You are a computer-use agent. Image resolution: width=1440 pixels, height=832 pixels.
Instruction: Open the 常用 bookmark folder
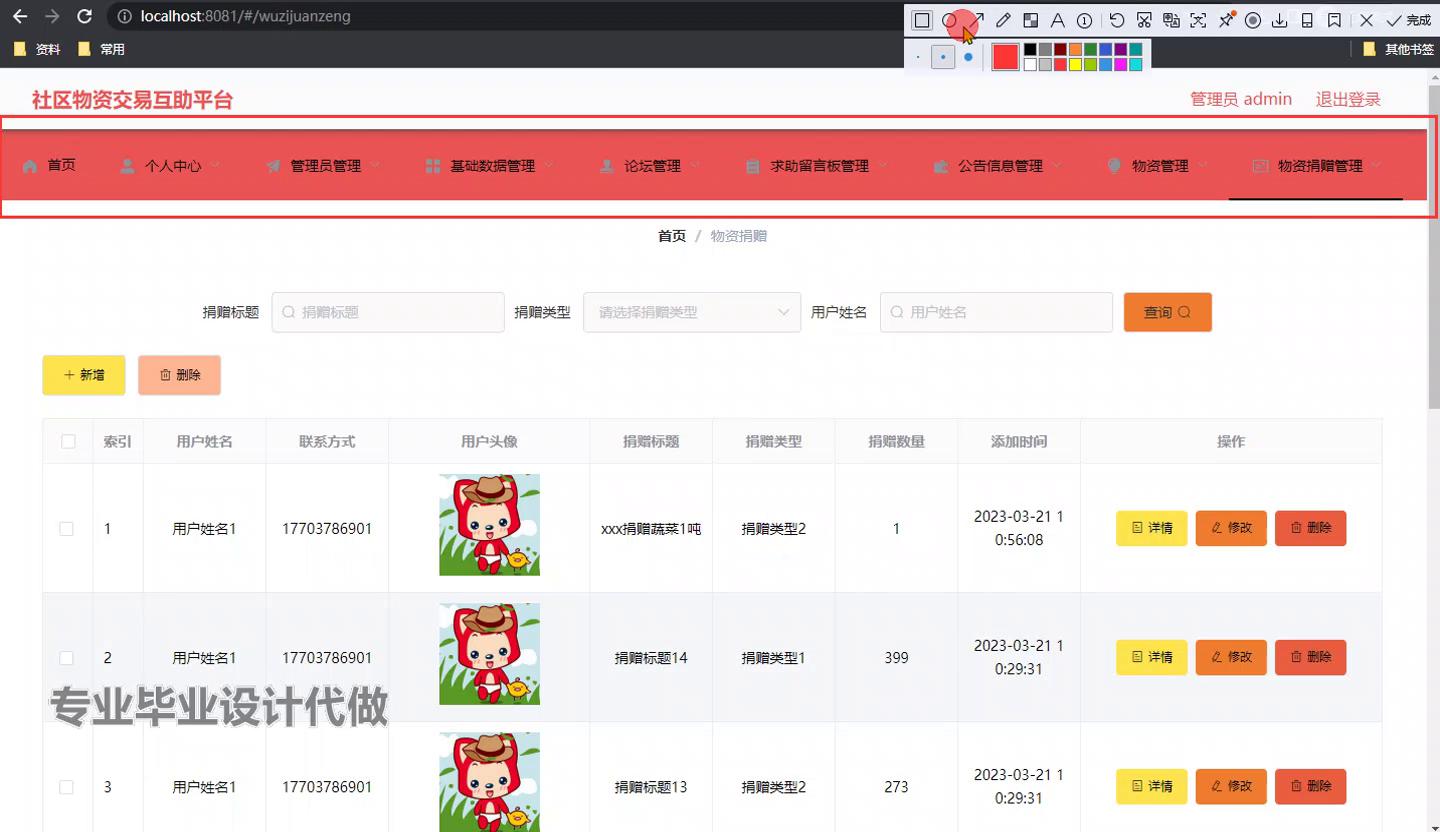pyautogui.click(x=102, y=48)
